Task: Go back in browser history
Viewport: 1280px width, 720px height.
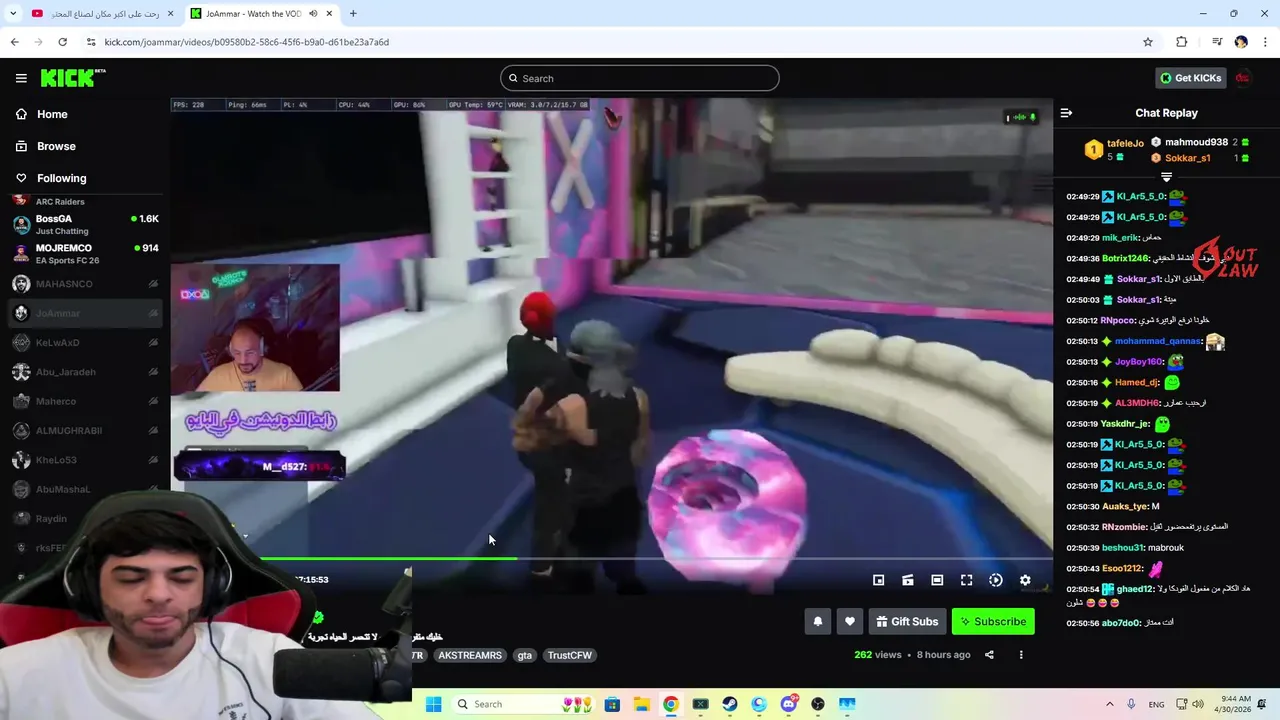Action: (14, 42)
